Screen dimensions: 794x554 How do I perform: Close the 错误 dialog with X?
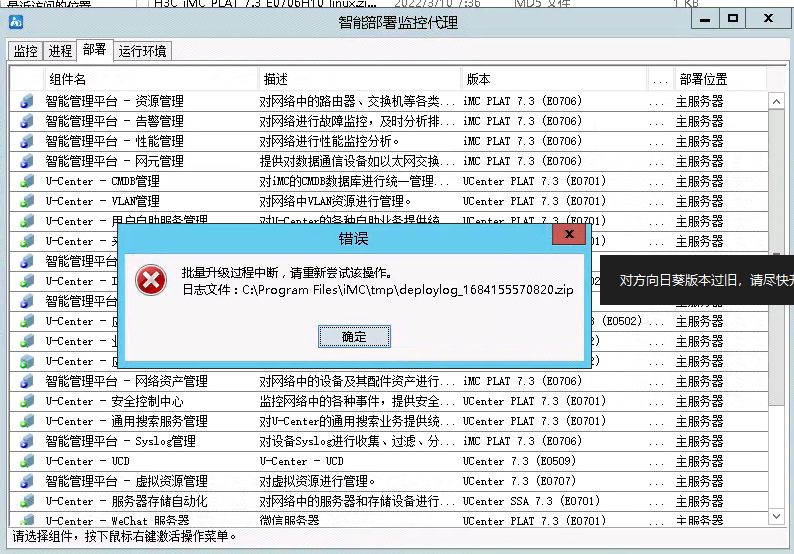point(569,234)
